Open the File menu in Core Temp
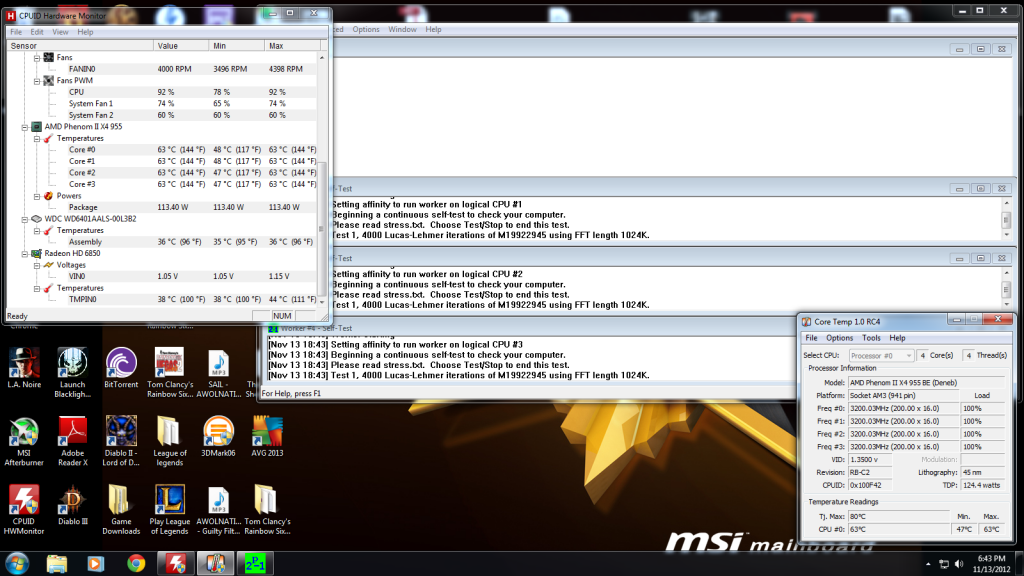The image size is (1024, 576). click(811, 338)
